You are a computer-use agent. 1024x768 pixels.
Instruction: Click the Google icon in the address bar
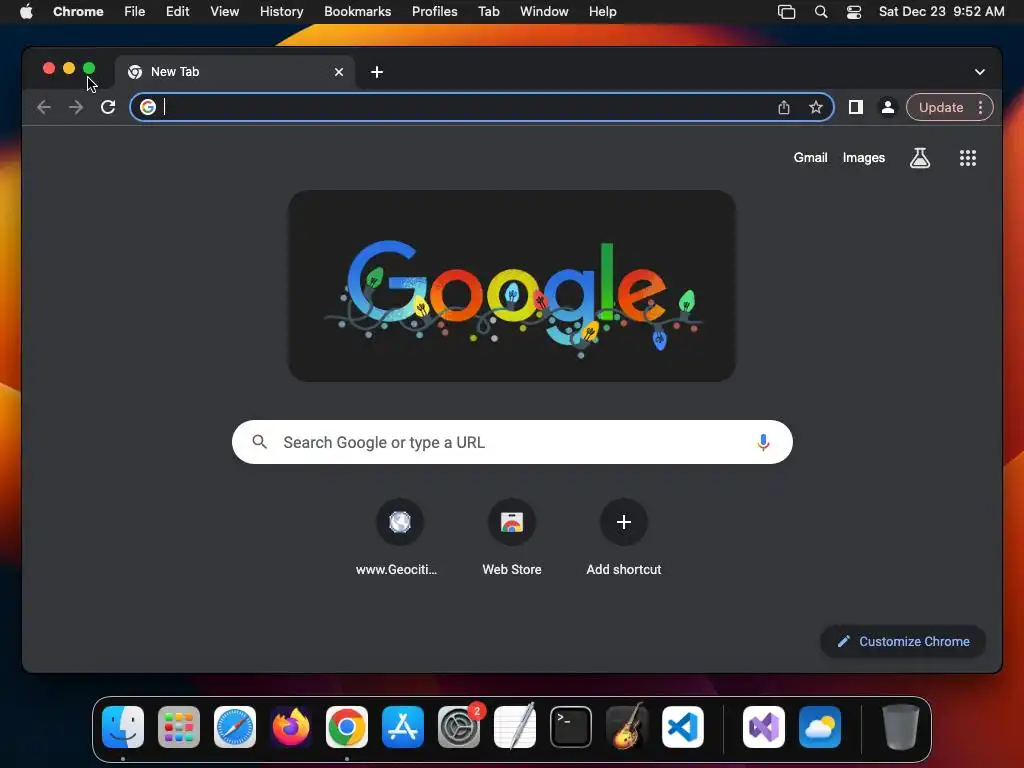(148, 107)
